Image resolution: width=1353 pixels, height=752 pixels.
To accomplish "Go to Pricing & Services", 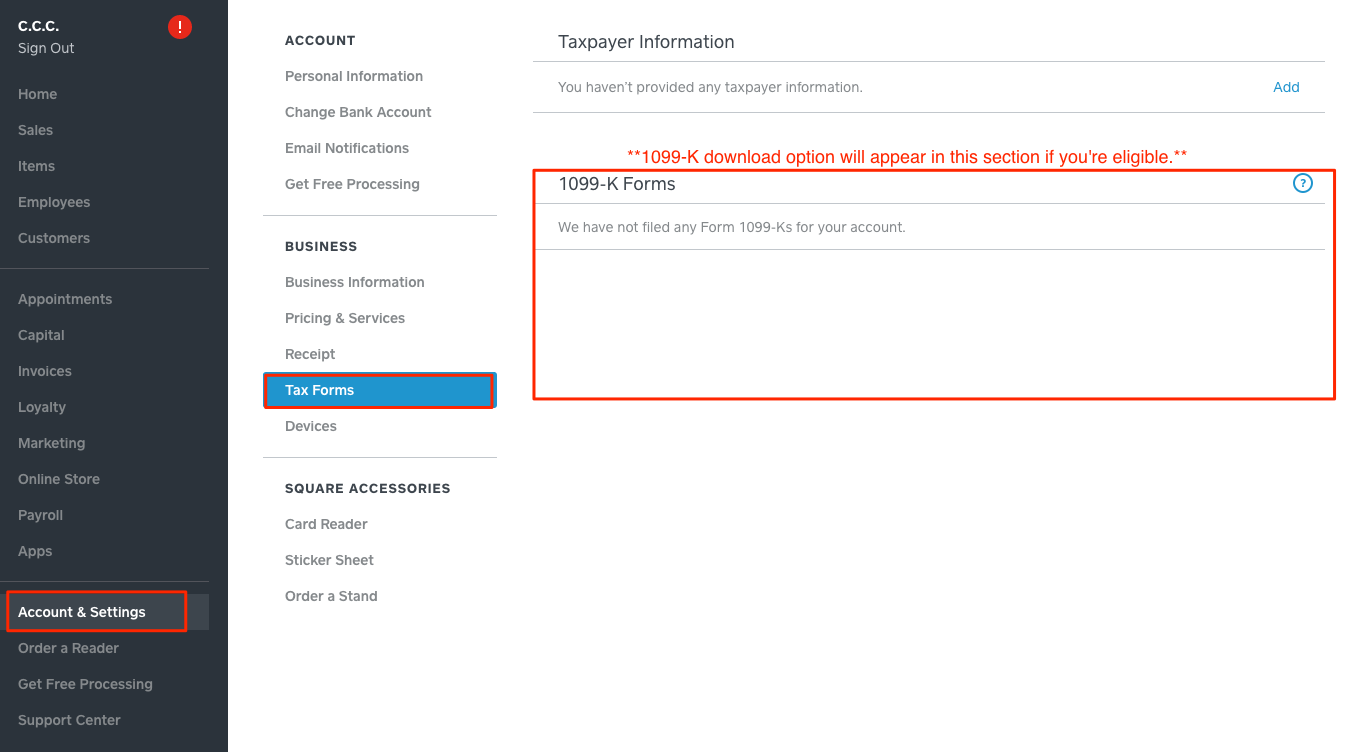I will [x=345, y=318].
